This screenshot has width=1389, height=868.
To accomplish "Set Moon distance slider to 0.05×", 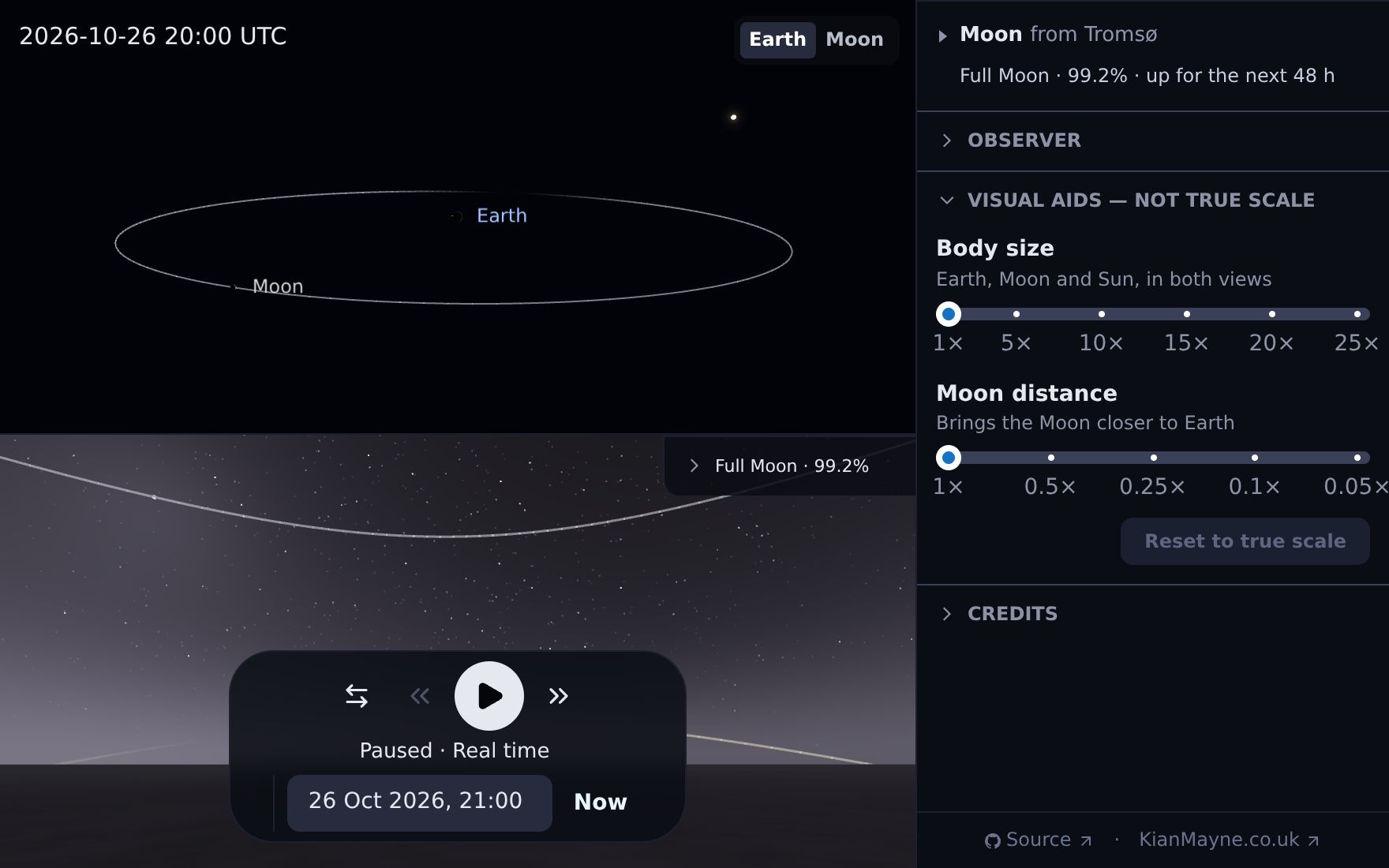I will coord(1357,458).
